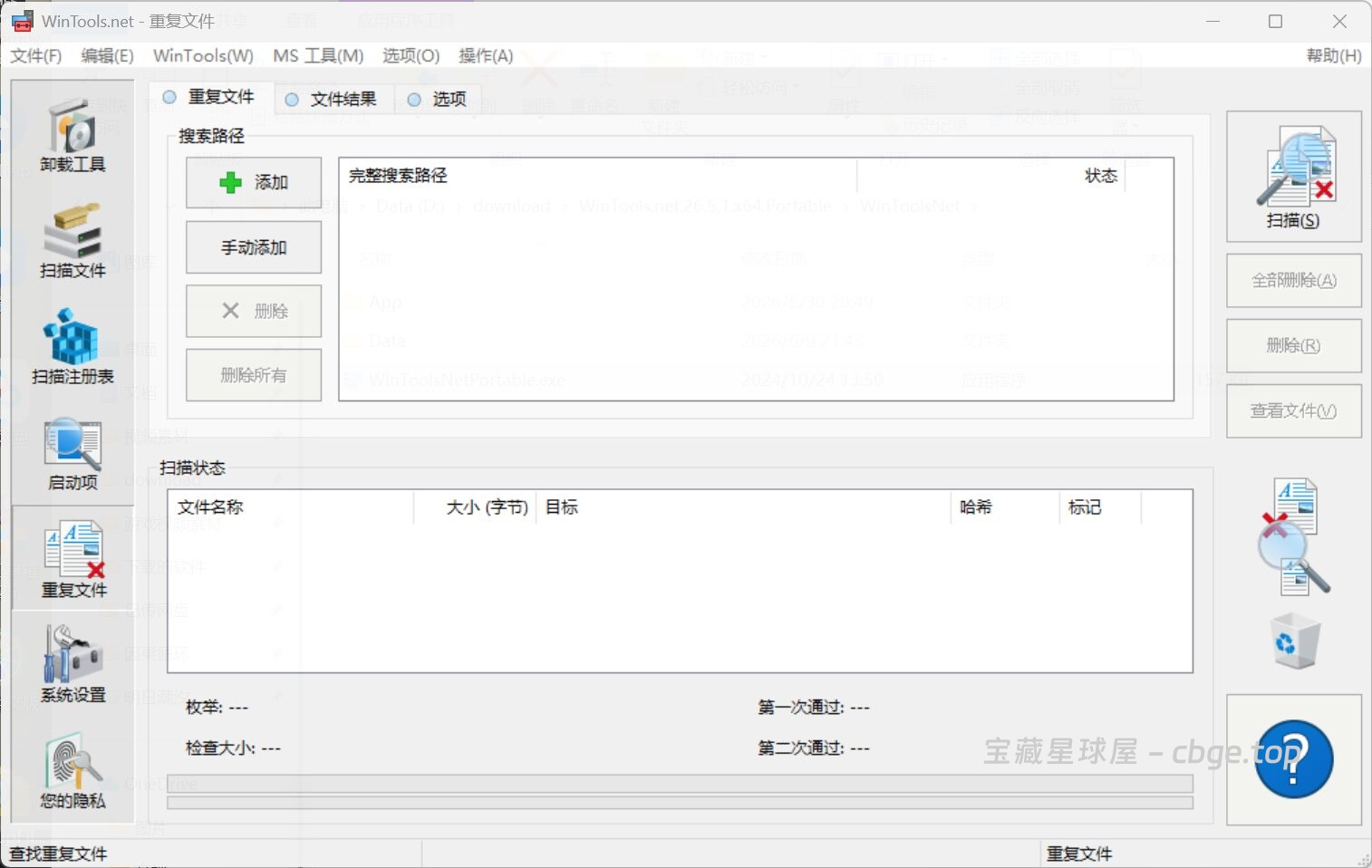Click the 第一次通过: --- status text
The image size is (1372, 868).
[x=814, y=708]
